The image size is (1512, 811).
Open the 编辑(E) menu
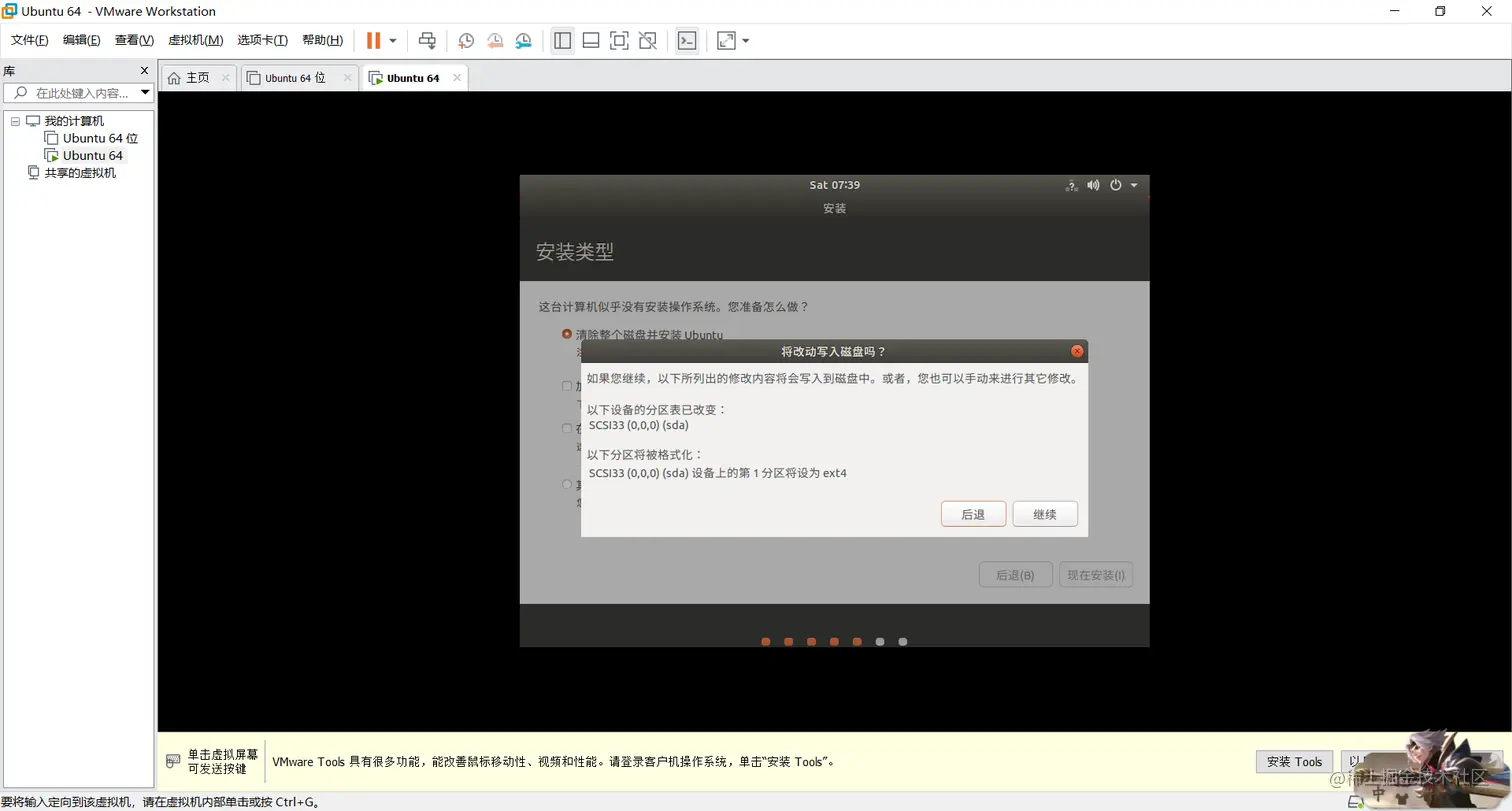pyautogui.click(x=81, y=40)
